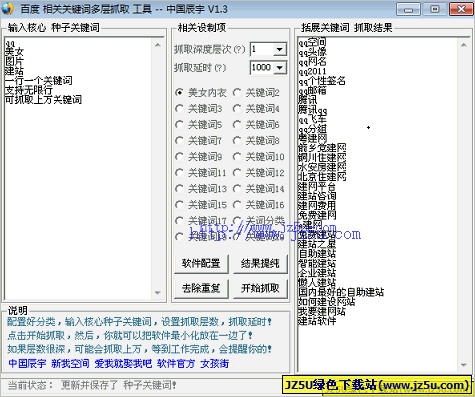Click down arrow of seed keywords scrollbar
The image size is (475, 397).
(x=158, y=293)
